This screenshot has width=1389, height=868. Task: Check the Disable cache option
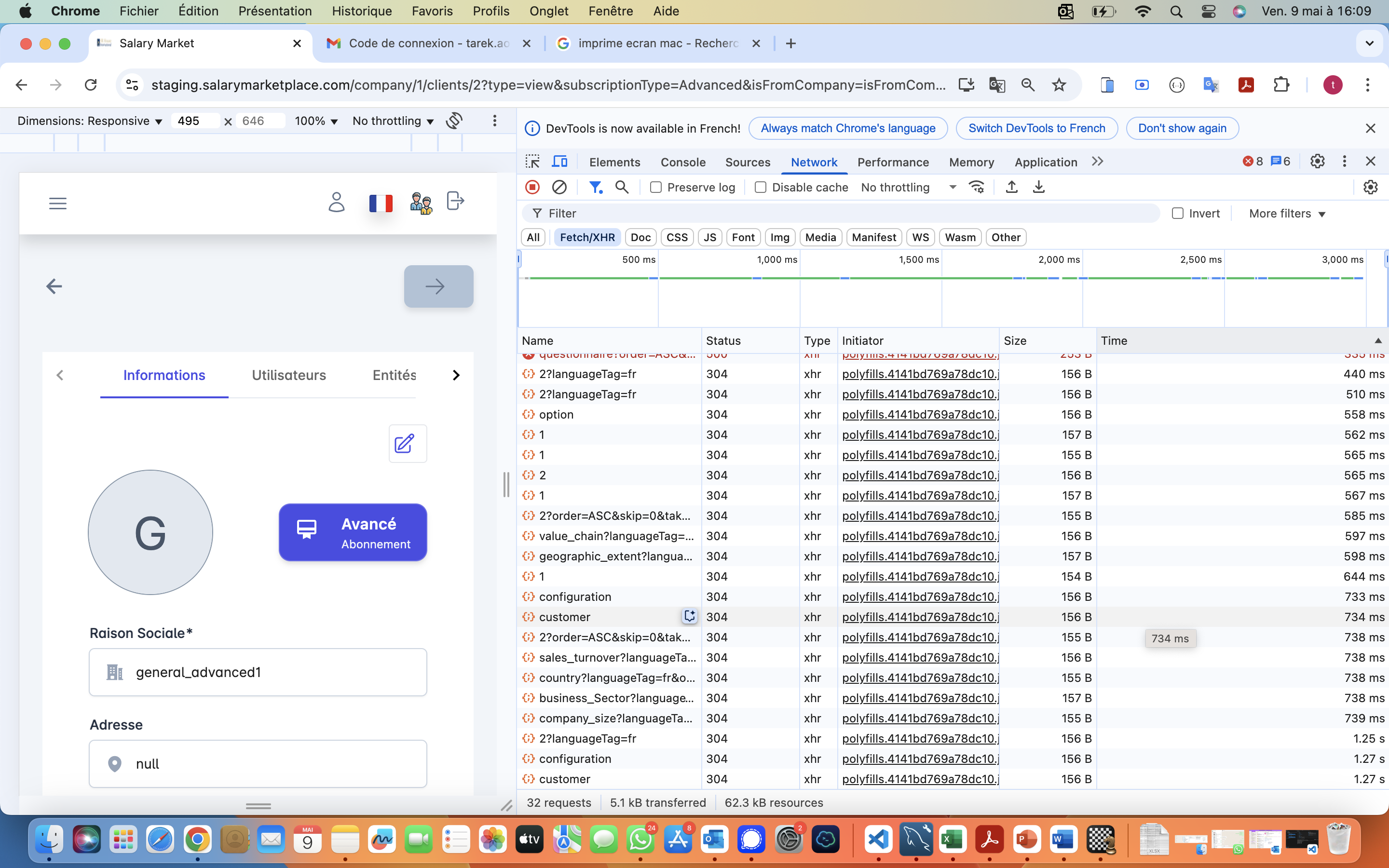(761, 187)
